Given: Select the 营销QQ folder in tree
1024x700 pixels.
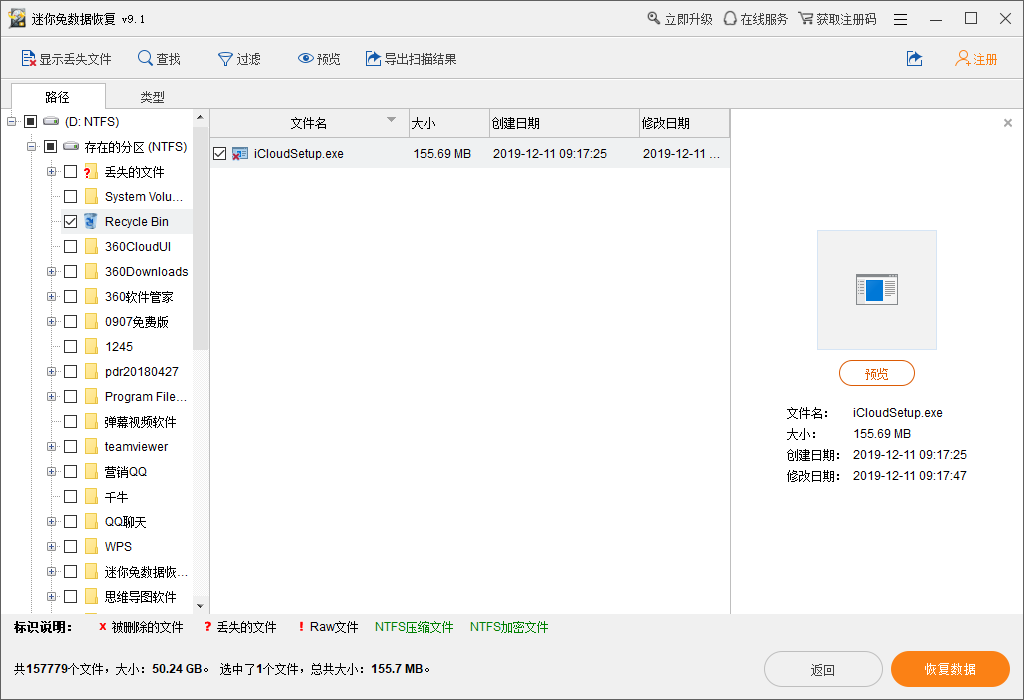Looking at the screenshot, I should pos(125,471).
